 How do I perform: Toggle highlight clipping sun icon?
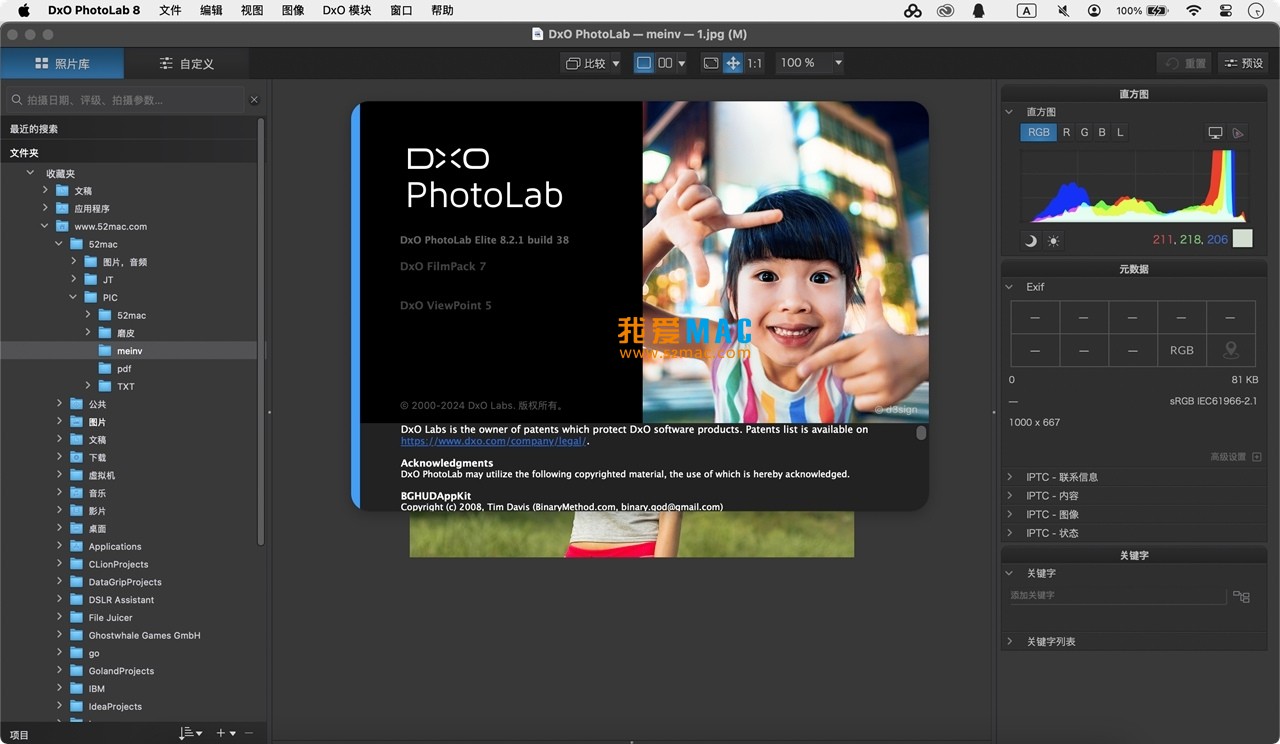click(x=1053, y=240)
